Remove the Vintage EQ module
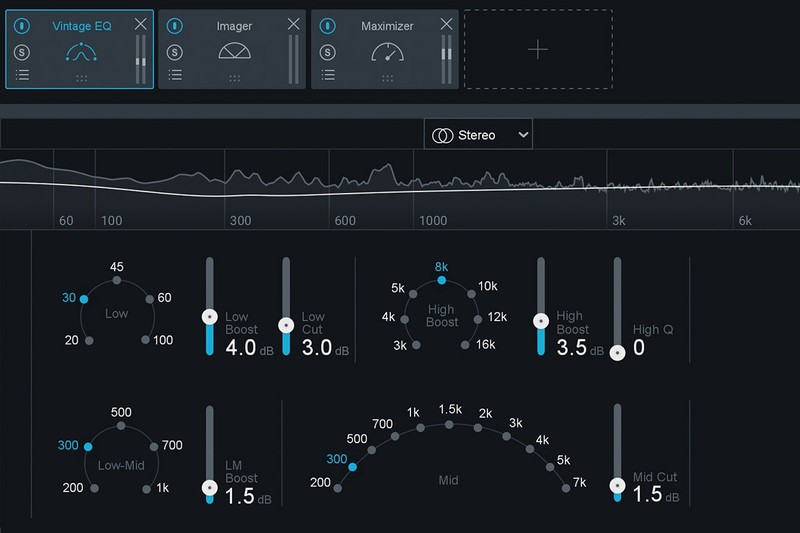 pos(141,24)
